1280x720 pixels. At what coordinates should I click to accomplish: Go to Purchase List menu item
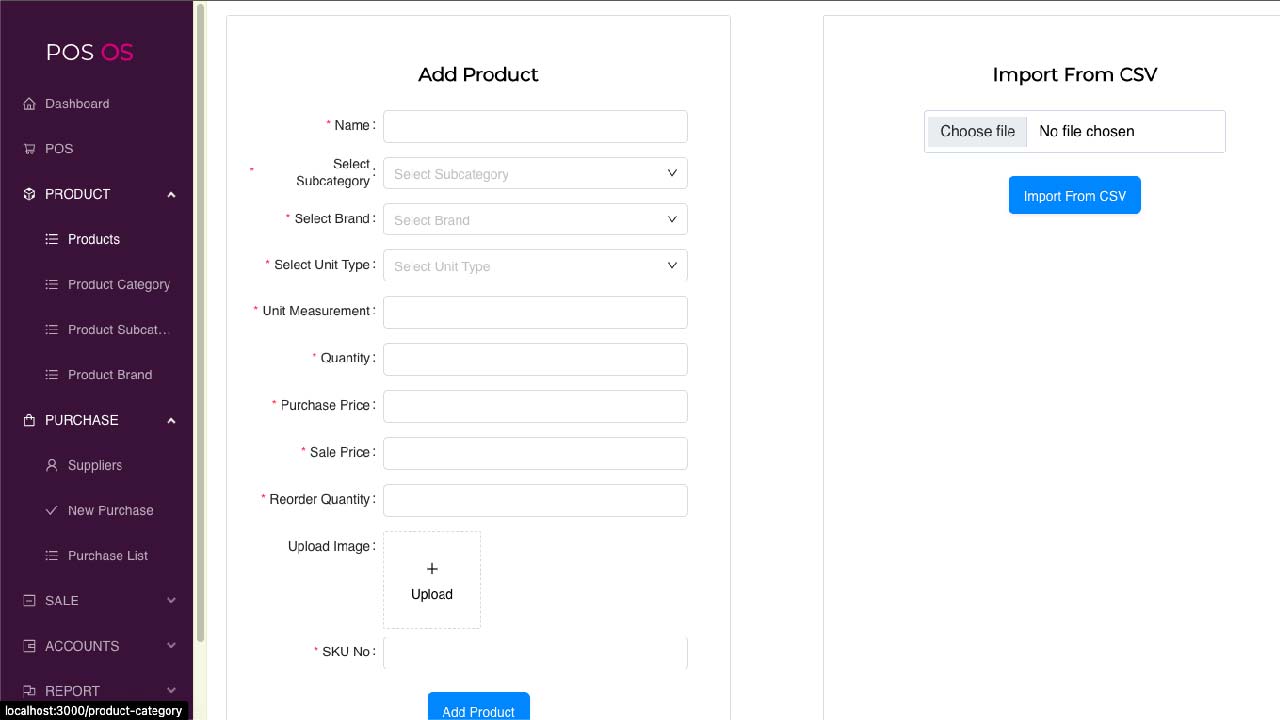pos(107,556)
